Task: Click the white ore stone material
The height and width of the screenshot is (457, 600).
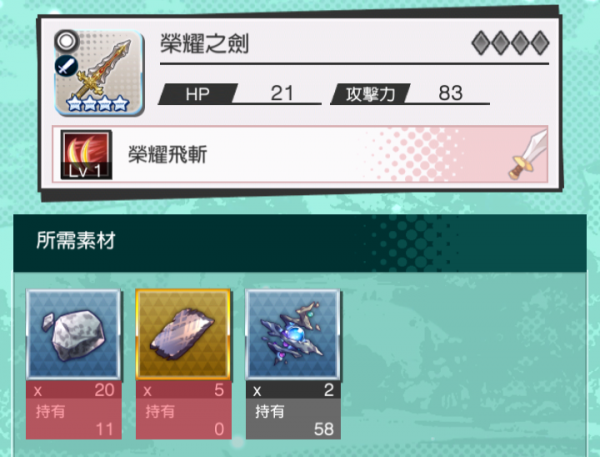Action: [73, 335]
